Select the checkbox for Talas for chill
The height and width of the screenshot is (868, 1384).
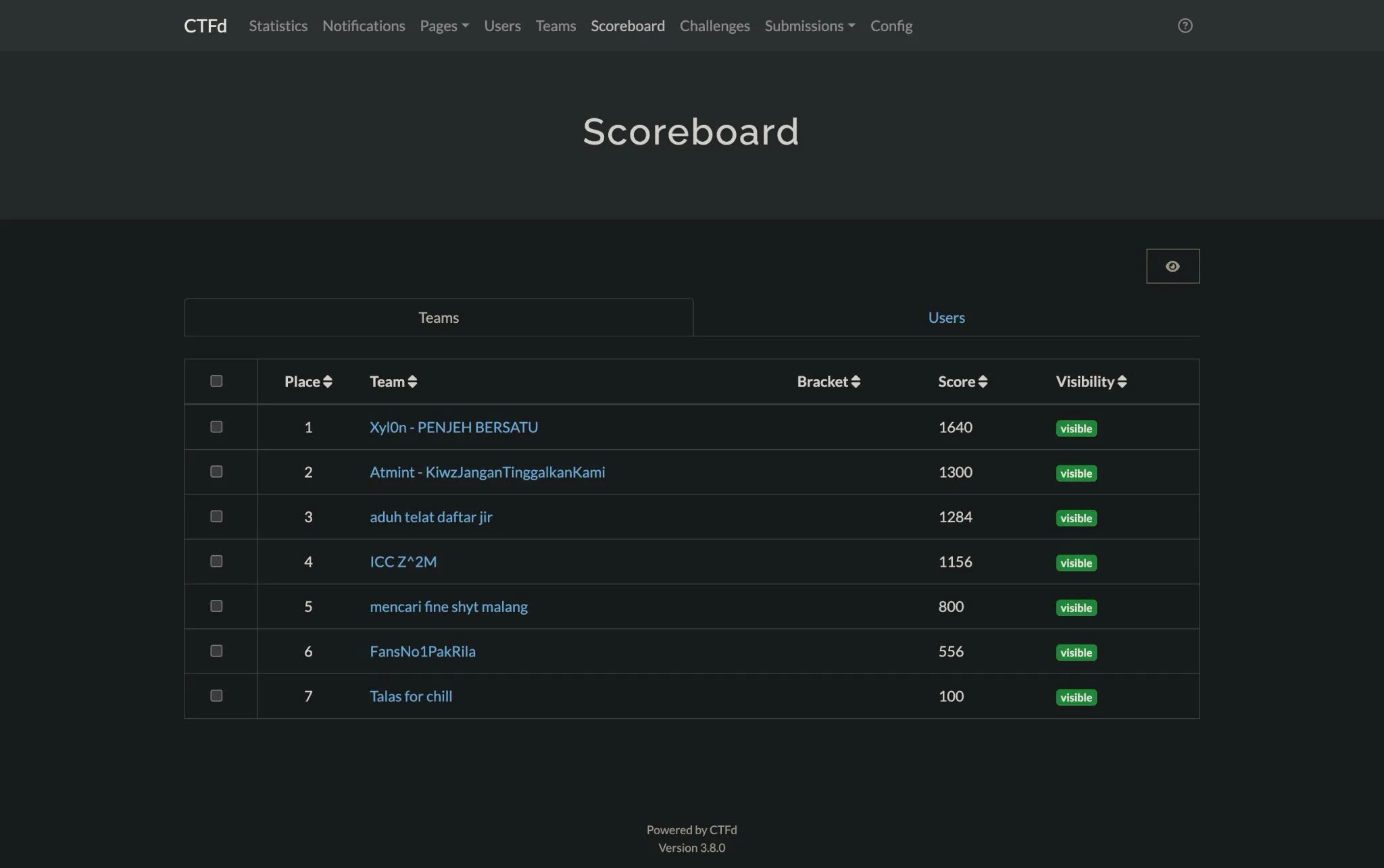pos(216,695)
